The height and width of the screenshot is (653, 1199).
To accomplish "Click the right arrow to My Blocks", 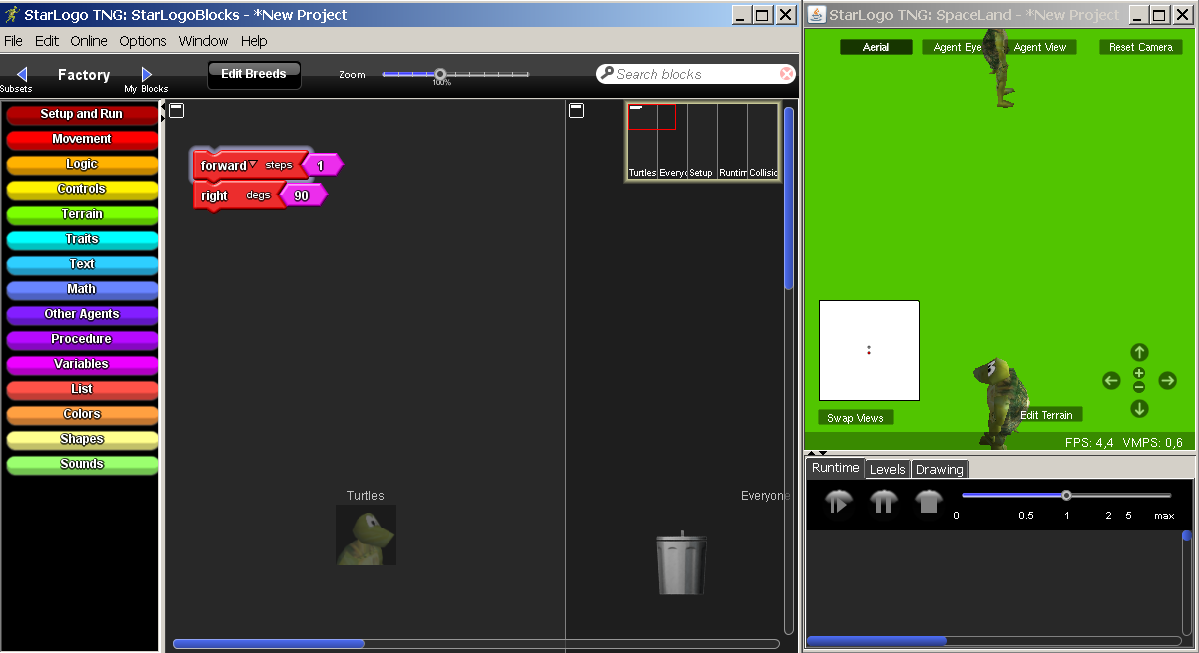I will coord(147,74).
